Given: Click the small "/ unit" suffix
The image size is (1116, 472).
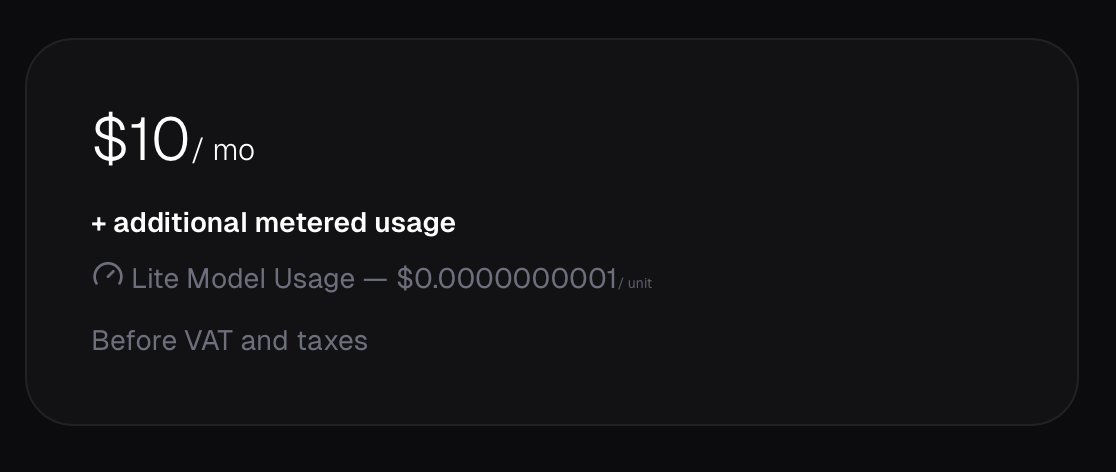Looking at the screenshot, I should pyautogui.click(x=636, y=284).
